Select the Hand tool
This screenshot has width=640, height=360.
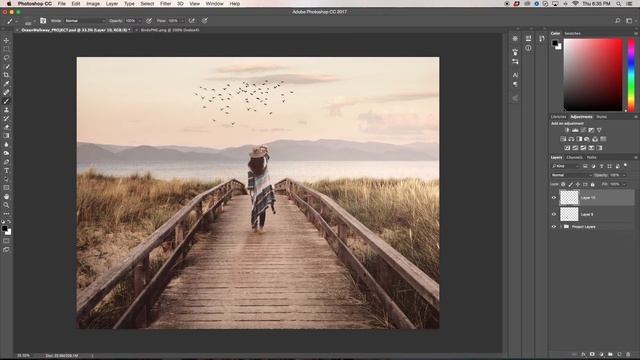(6, 196)
